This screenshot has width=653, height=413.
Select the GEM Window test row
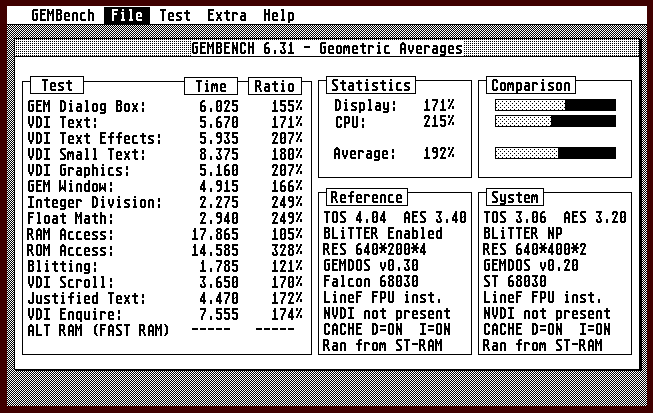pos(165,187)
